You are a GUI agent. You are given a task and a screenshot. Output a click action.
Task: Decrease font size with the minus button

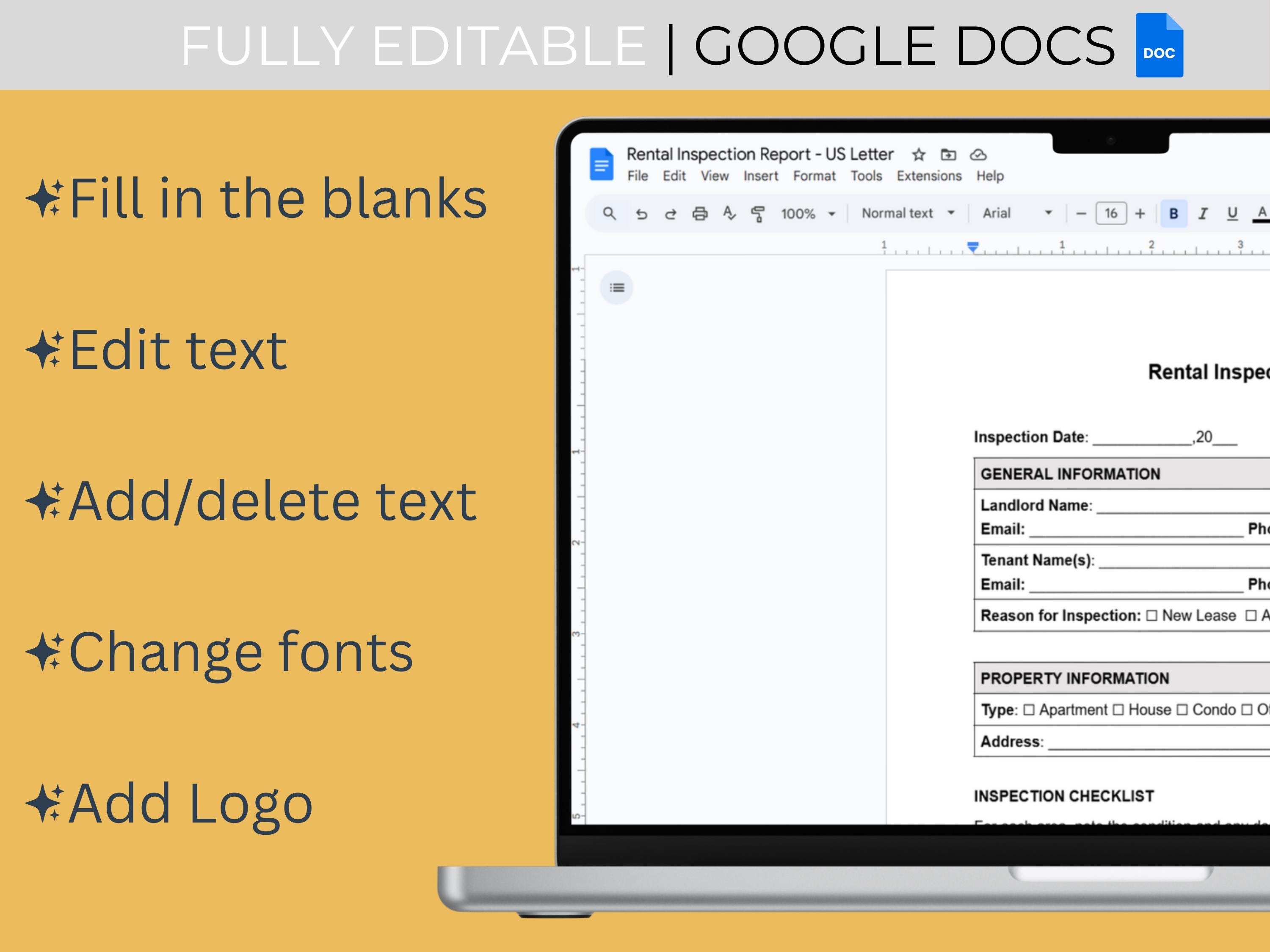coord(1081,214)
